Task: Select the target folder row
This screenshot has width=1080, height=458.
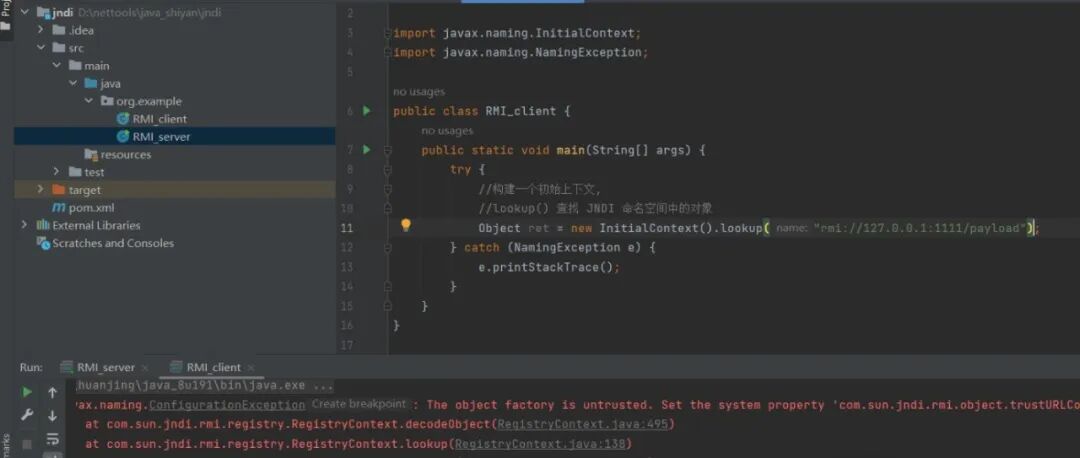Action: [174, 190]
